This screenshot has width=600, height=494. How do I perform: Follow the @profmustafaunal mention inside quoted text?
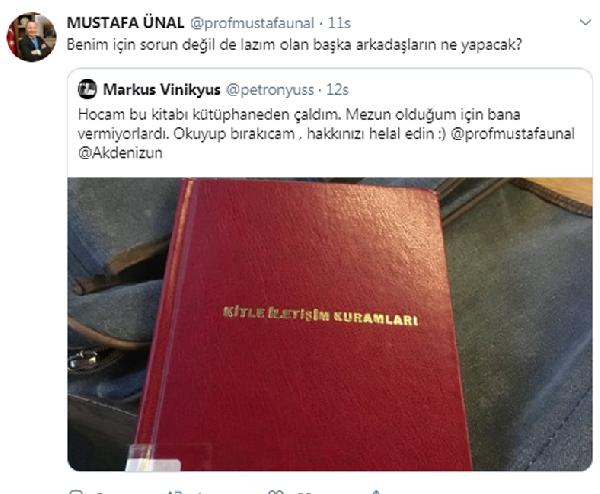coord(513,134)
